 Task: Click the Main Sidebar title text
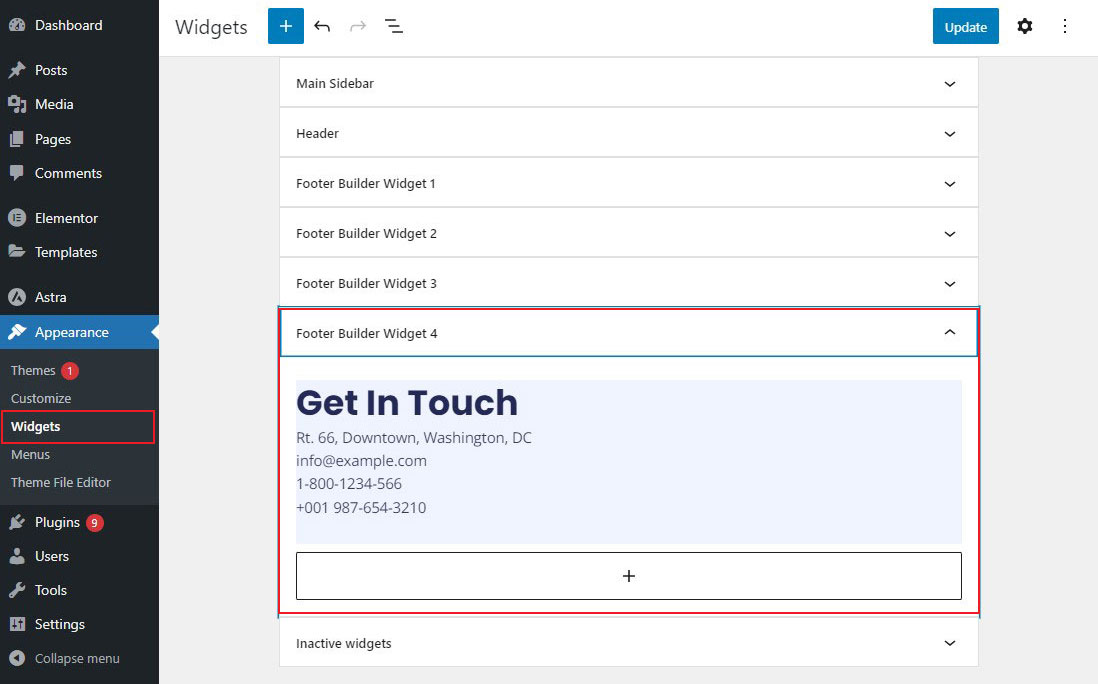pyautogui.click(x=335, y=83)
